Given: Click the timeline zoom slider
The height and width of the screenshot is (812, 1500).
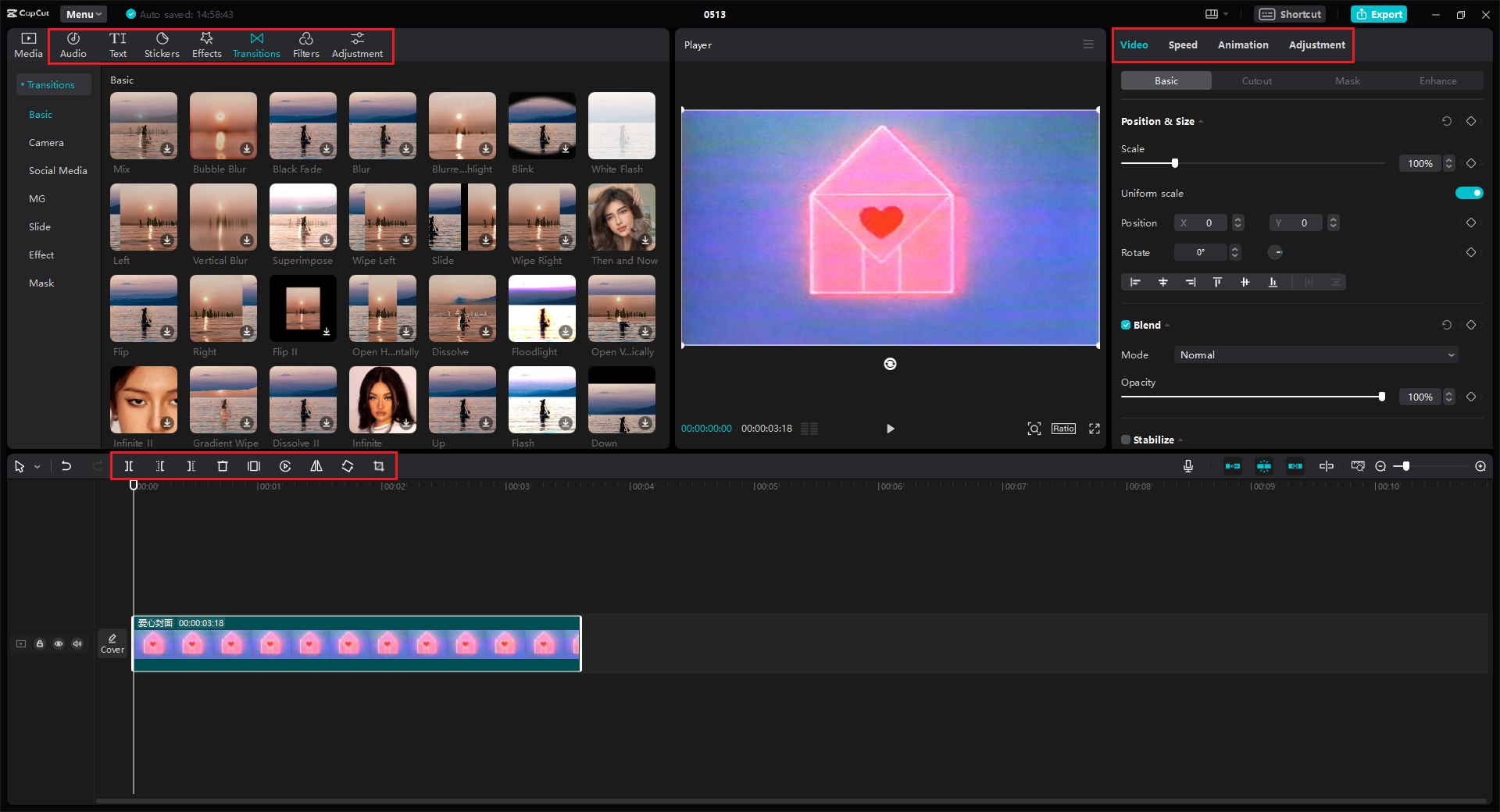Looking at the screenshot, I should coord(1406,466).
